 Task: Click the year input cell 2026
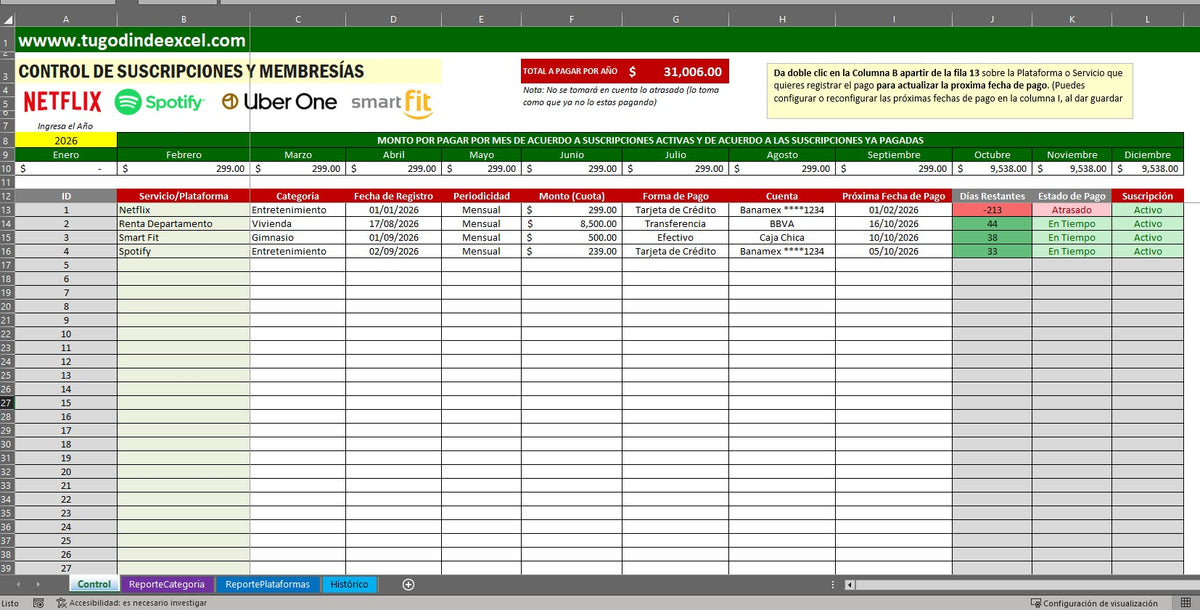[66, 141]
